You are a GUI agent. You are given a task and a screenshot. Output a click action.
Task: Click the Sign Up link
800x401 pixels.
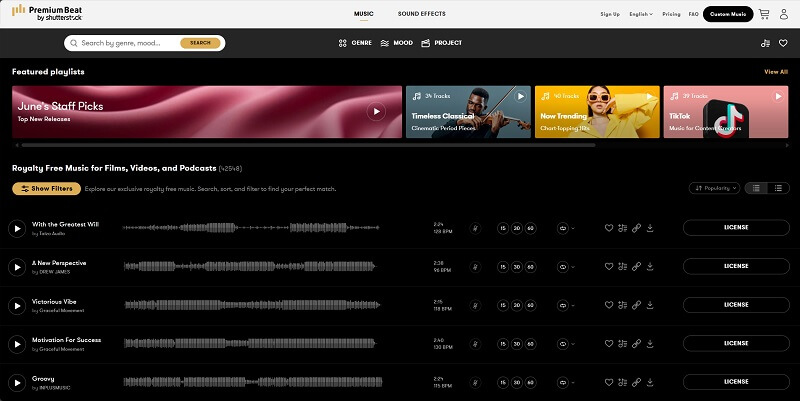pos(610,14)
